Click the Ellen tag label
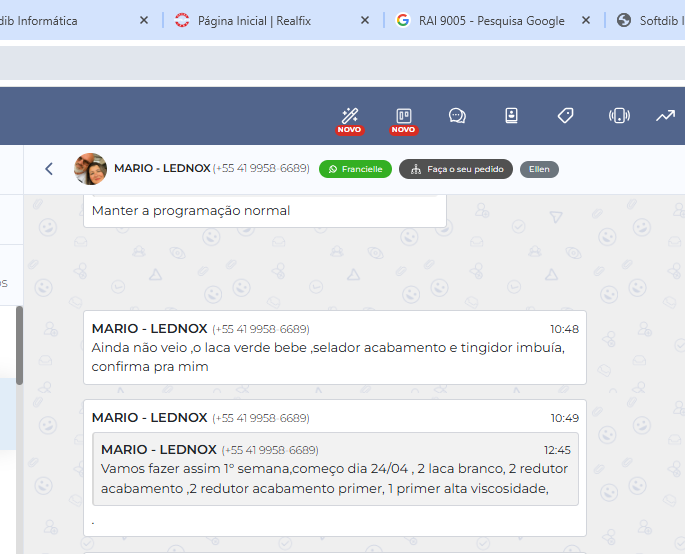 [539, 169]
